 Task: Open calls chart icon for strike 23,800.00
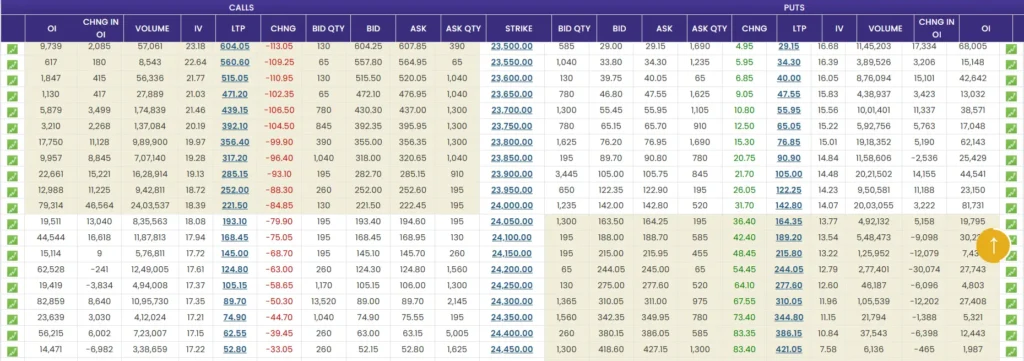click(12, 144)
